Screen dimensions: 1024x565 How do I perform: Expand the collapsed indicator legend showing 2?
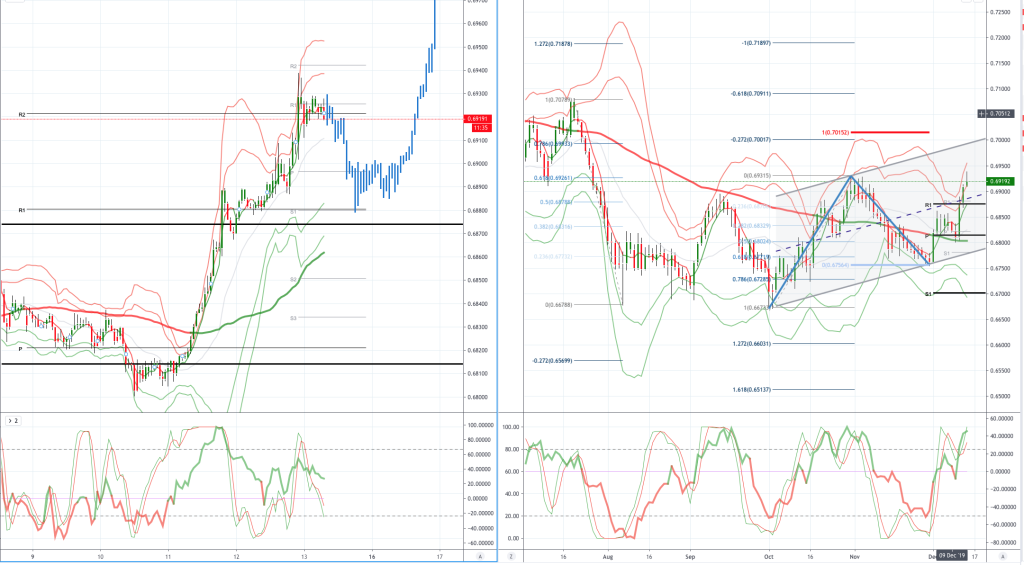pos(12,421)
